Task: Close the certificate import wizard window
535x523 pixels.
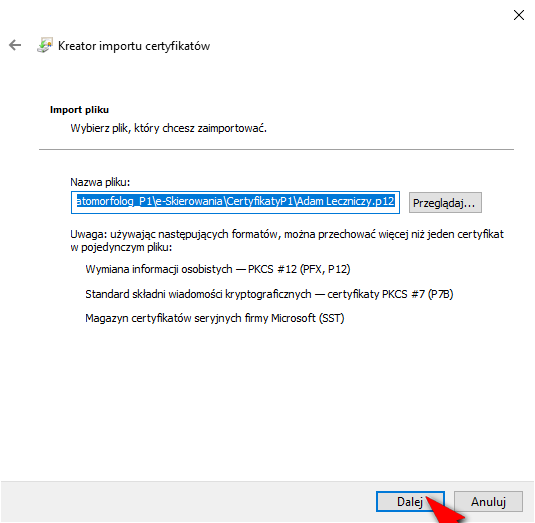Action: coord(519,15)
